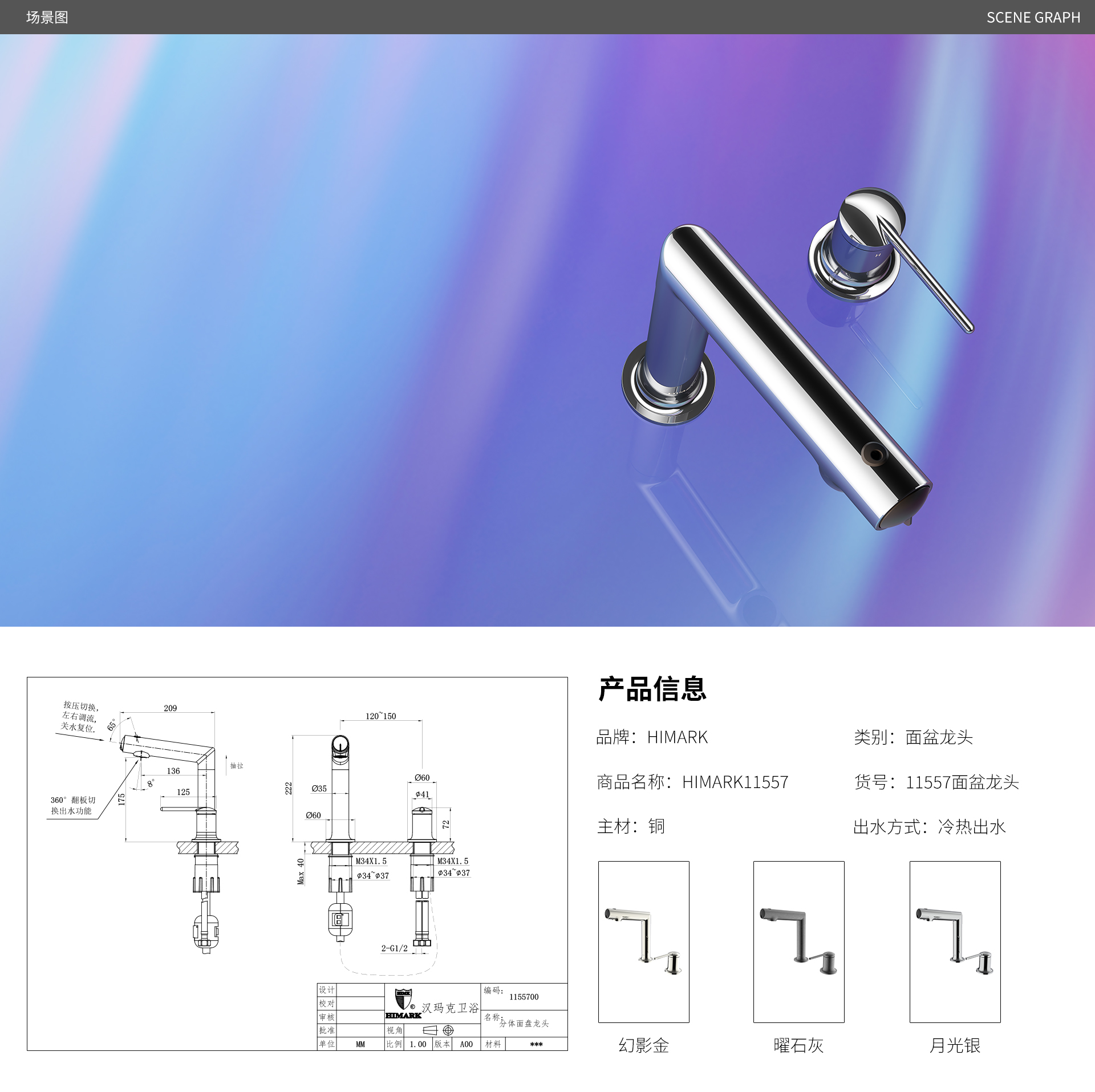Click the 产品信息 heading
1095x1092 pixels.
652,689
